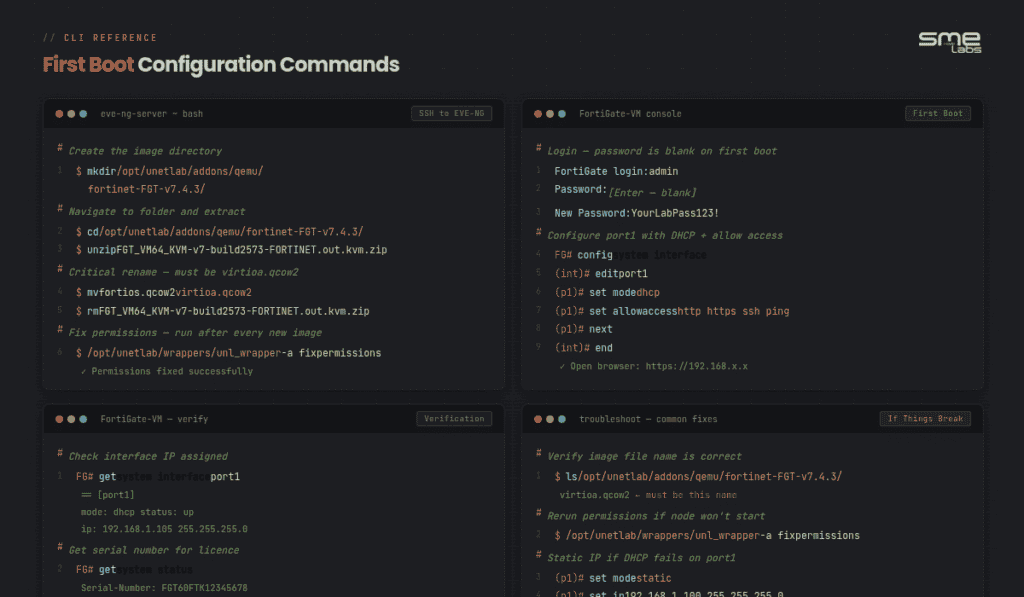Screen dimensions: 1024x597
Task: Click the 'mv fortios.qcow2 virtioa.qcow2' command
Action: 163,293
